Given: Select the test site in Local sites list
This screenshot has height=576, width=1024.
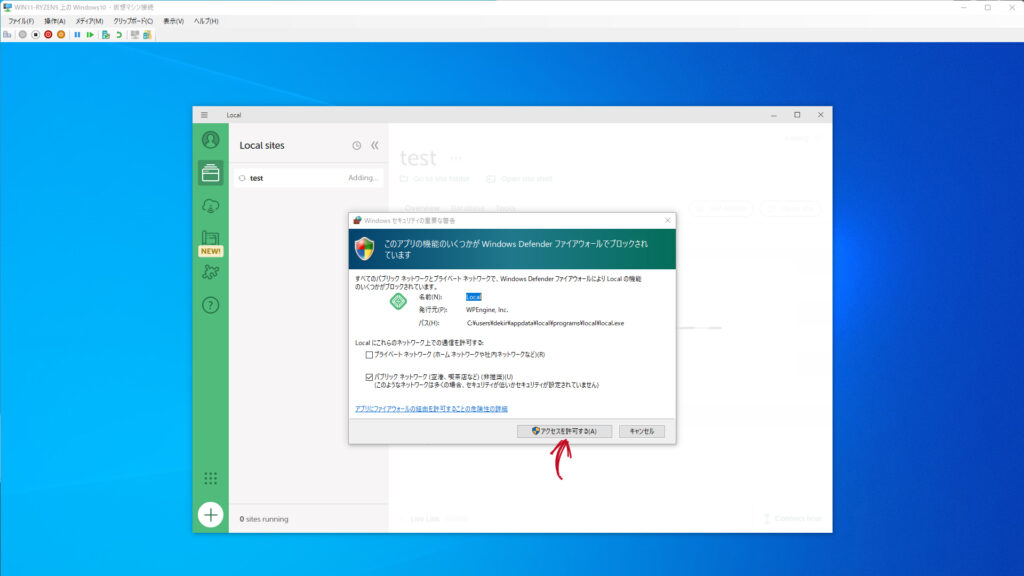Looking at the screenshot, I should point(308,178).
